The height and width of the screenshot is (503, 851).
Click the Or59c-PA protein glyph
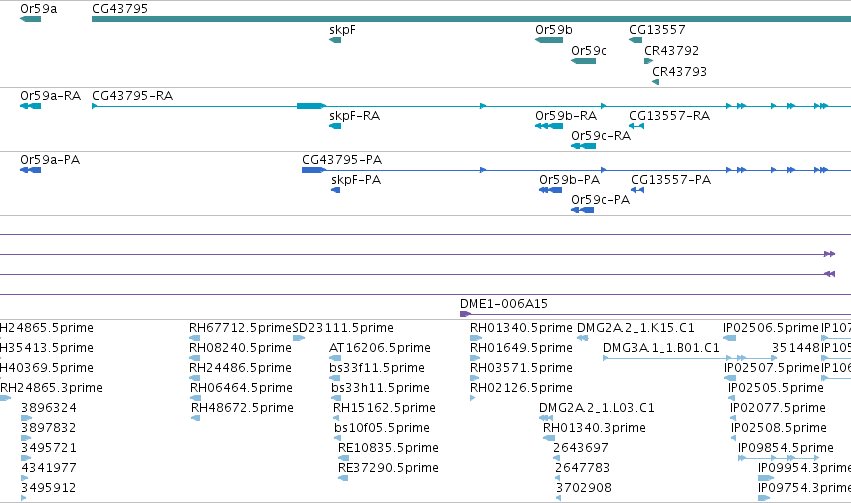click(582, 210)
